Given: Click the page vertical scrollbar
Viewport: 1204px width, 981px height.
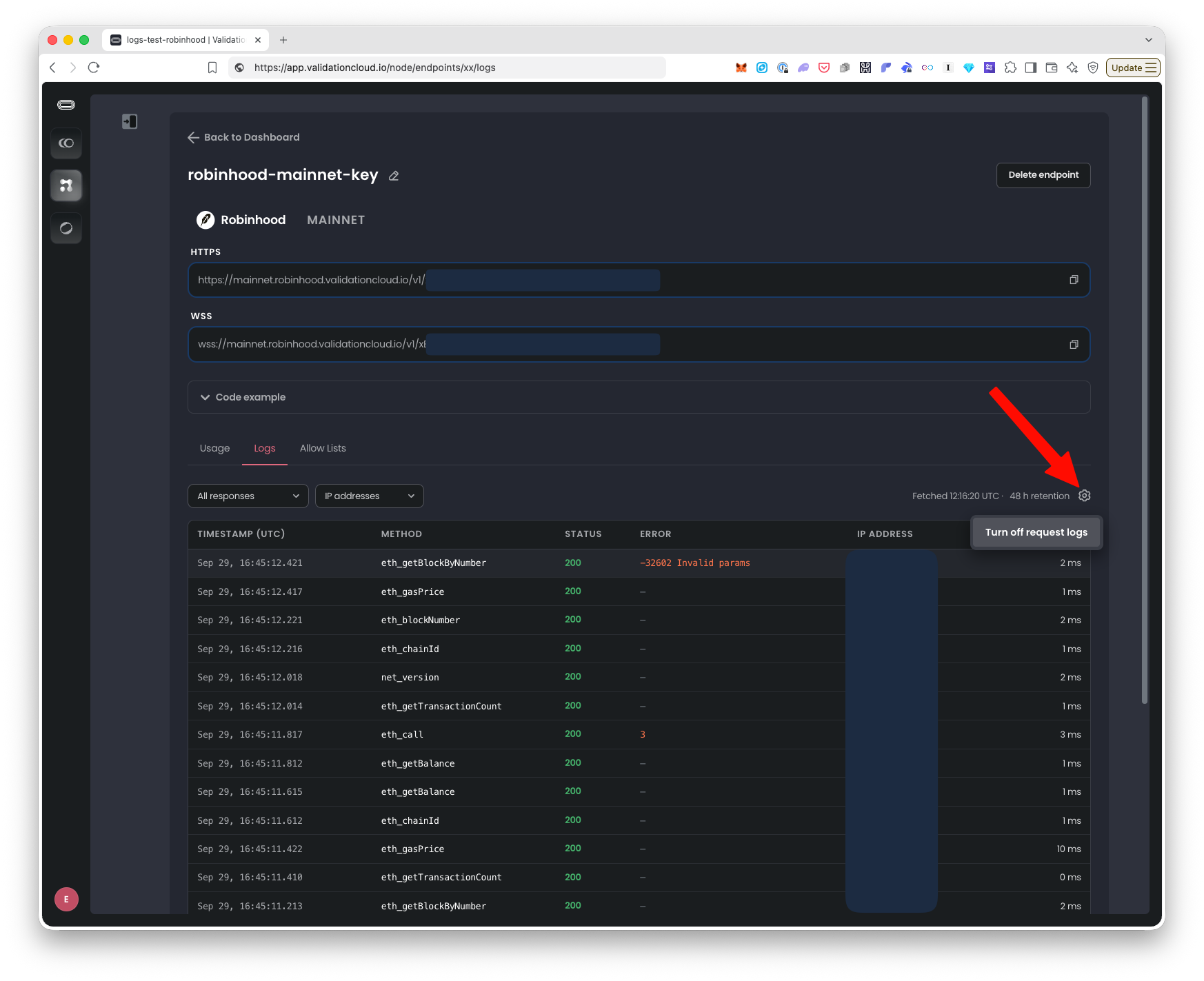Looking at the screenshot, I should coord(1145,400).
